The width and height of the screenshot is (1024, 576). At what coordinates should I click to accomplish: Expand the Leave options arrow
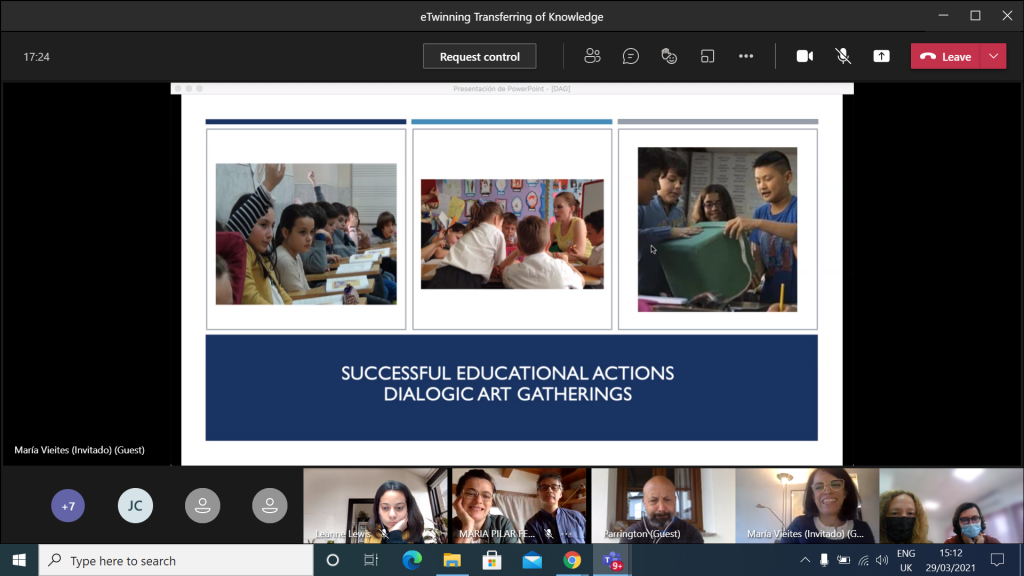[993, 56]
